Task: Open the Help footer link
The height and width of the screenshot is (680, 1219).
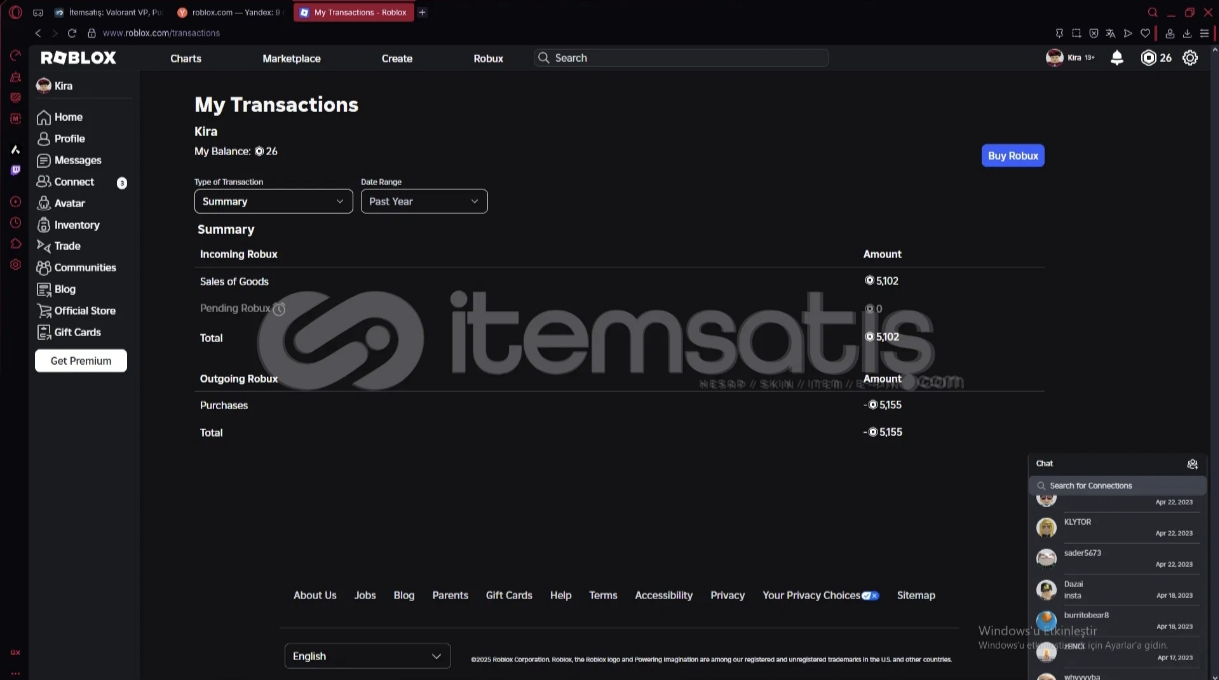Action: [561, 595]
